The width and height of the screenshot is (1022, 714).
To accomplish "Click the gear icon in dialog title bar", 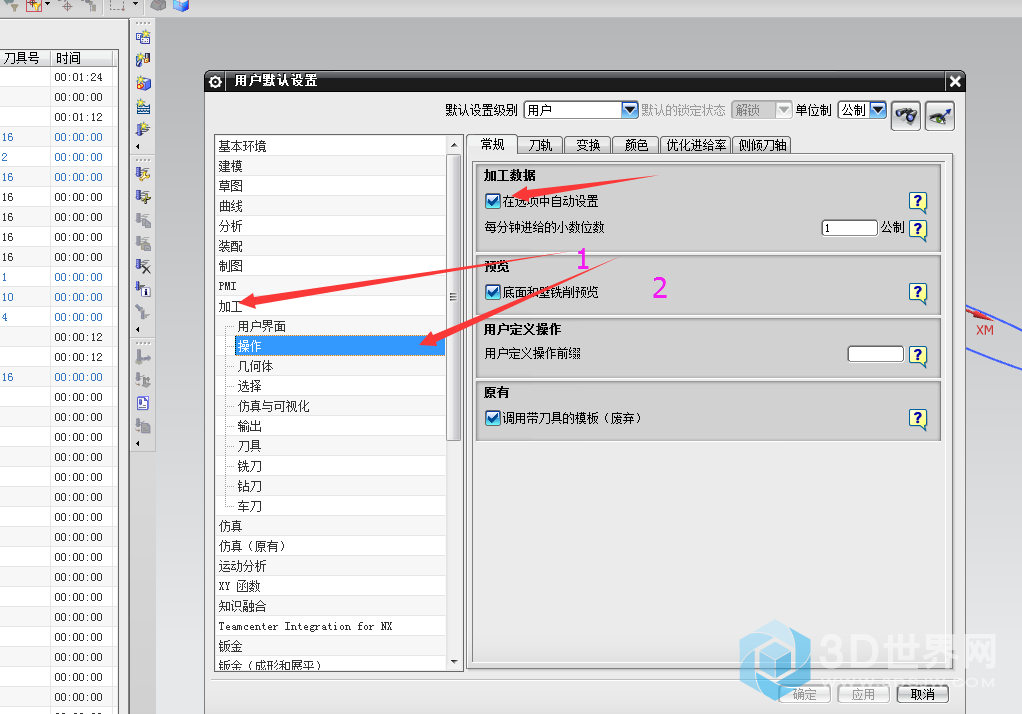I will pos(216,82).
